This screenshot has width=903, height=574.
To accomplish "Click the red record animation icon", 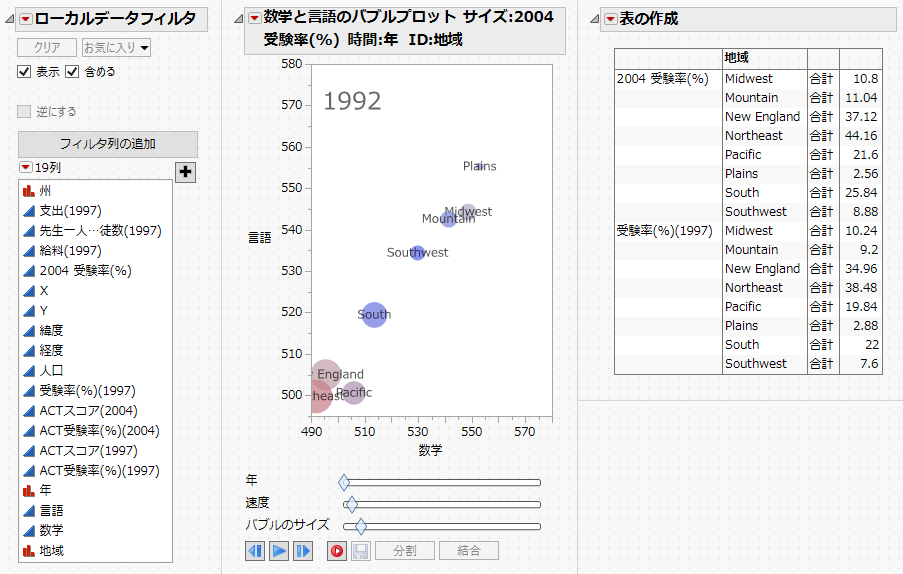I will tap(337, 551).
